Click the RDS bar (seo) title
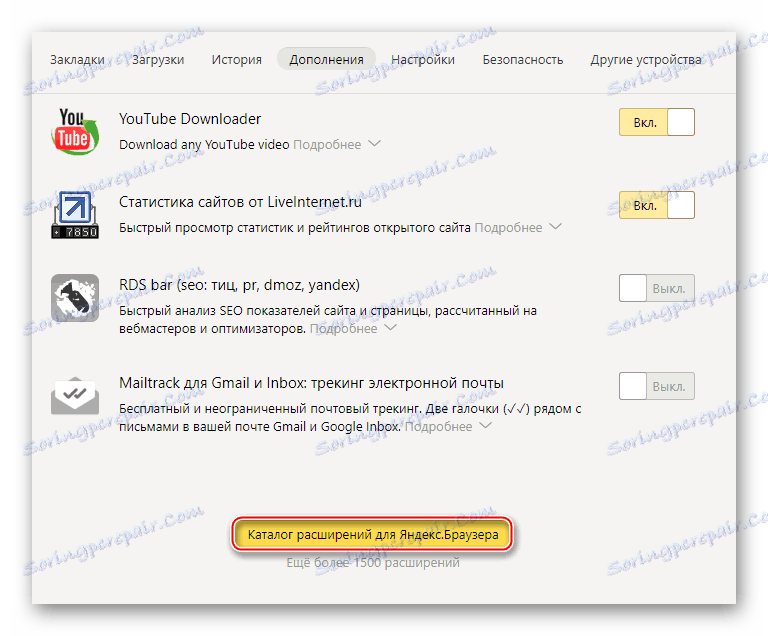Image resolution: width=768 pixels, height=636 pixels. click(x=240, y=285)
